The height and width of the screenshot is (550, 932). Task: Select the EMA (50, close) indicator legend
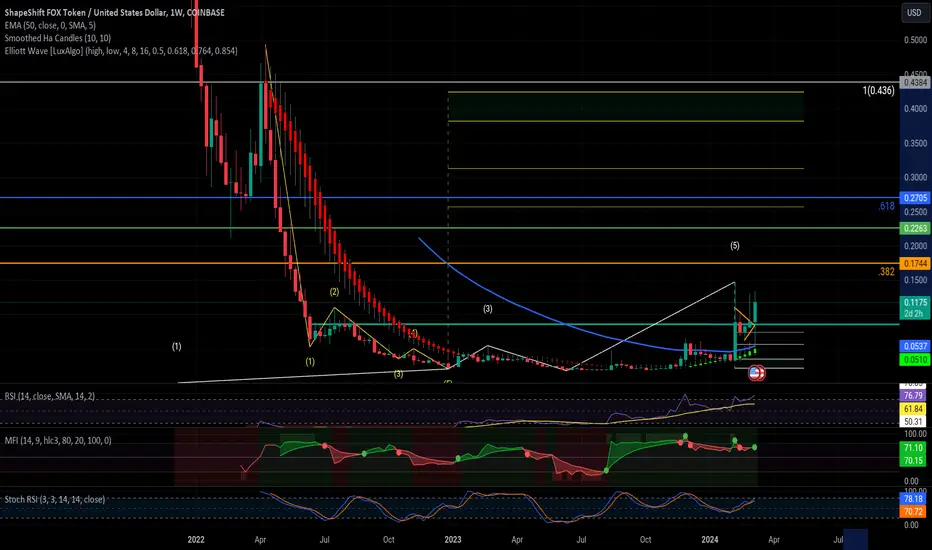[50, 26]
